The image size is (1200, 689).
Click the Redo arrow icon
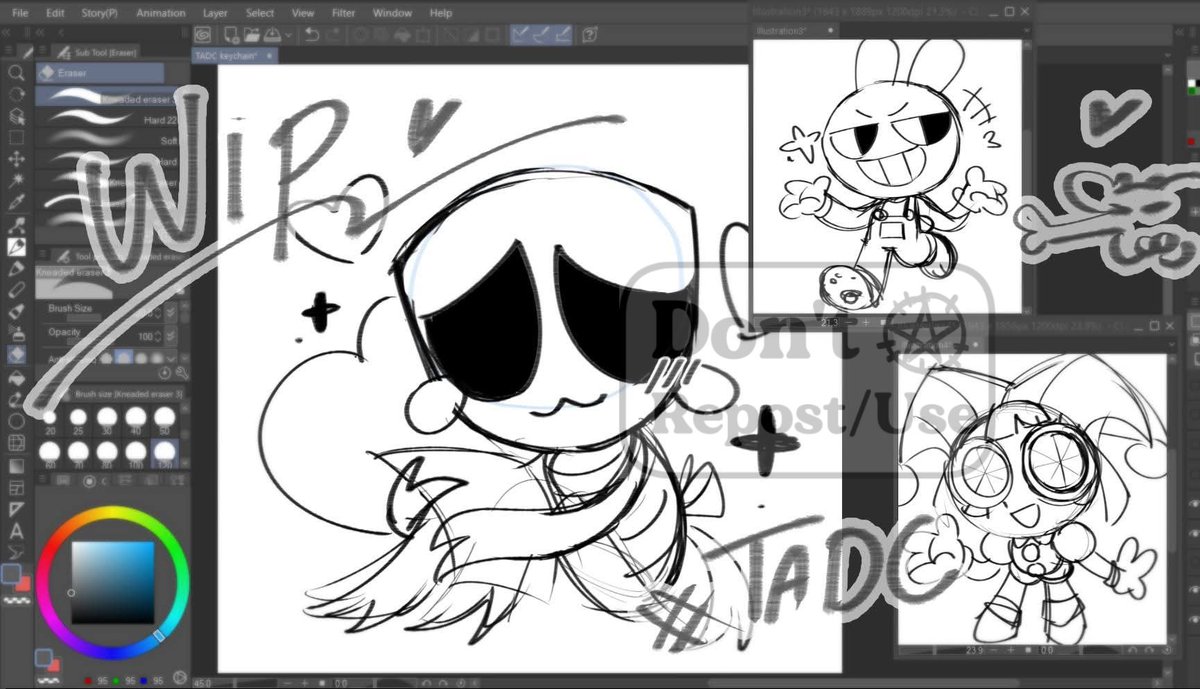[x=335, y=34]
